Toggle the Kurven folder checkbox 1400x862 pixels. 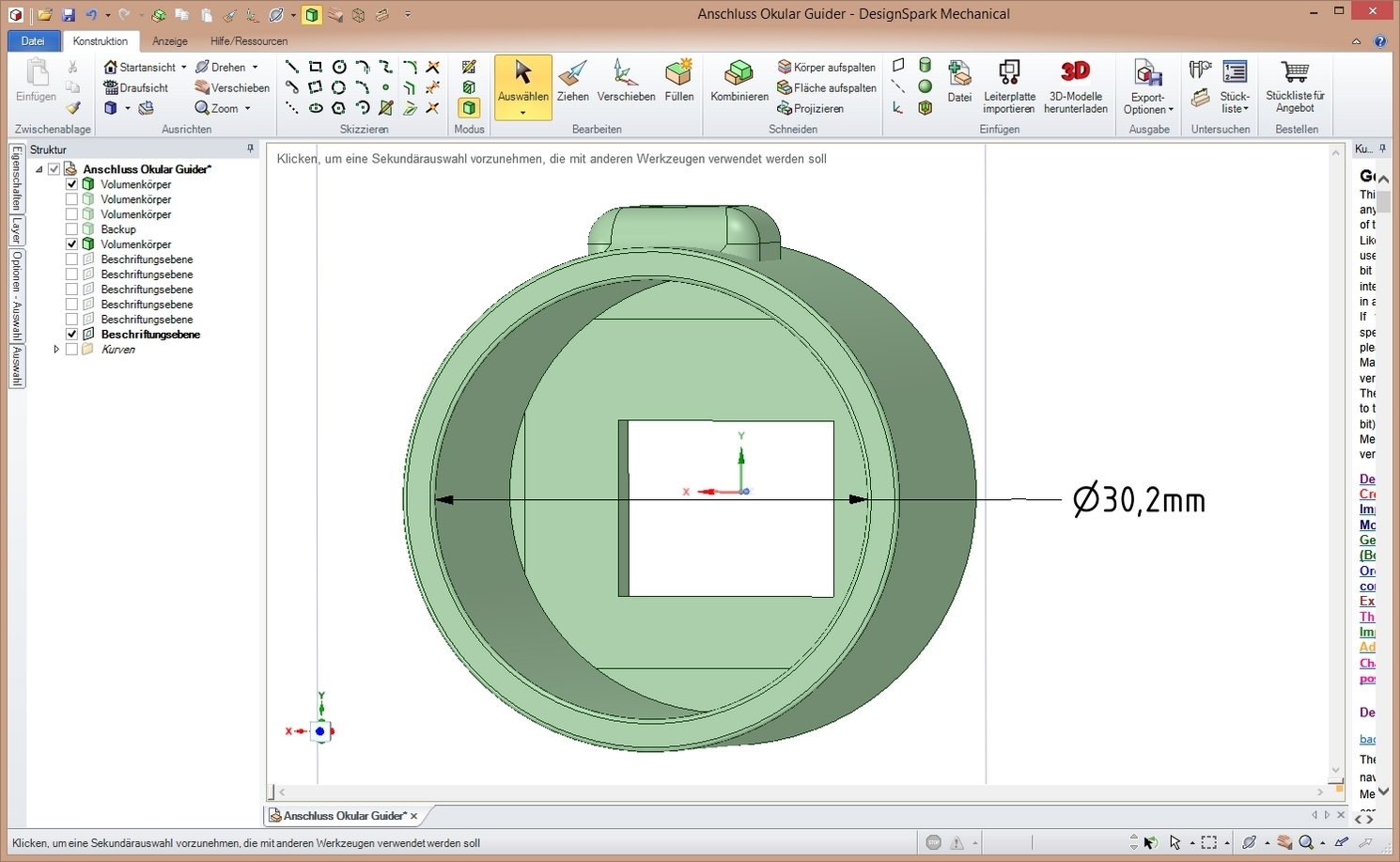[71, 350]
